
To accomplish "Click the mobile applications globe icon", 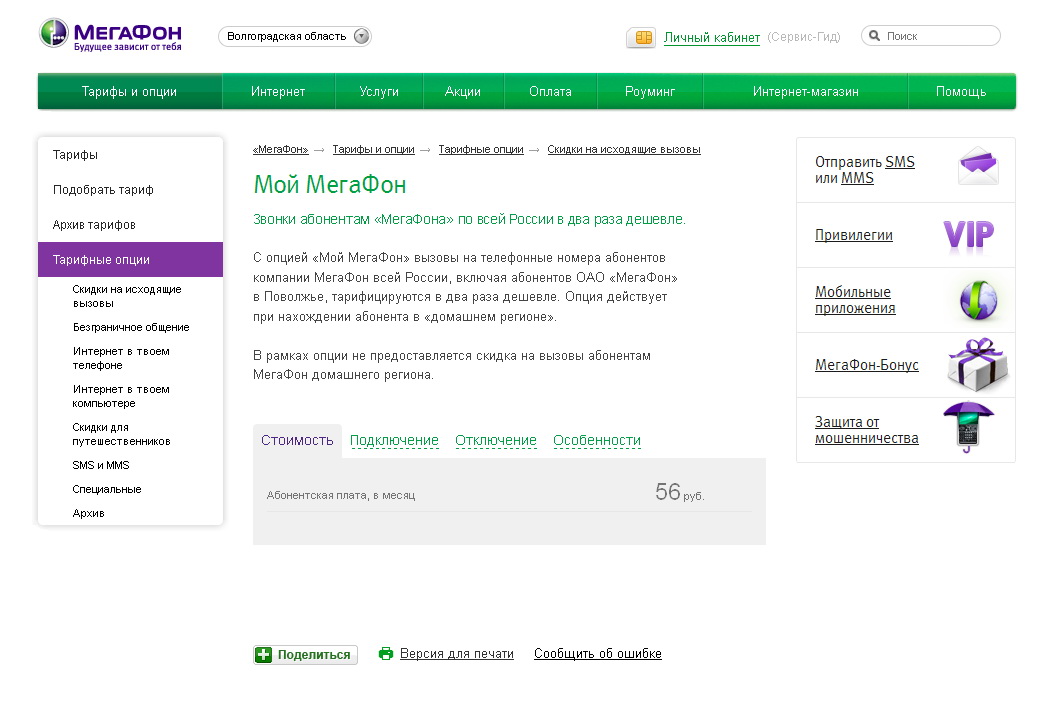I will click(x=976, y=300).
